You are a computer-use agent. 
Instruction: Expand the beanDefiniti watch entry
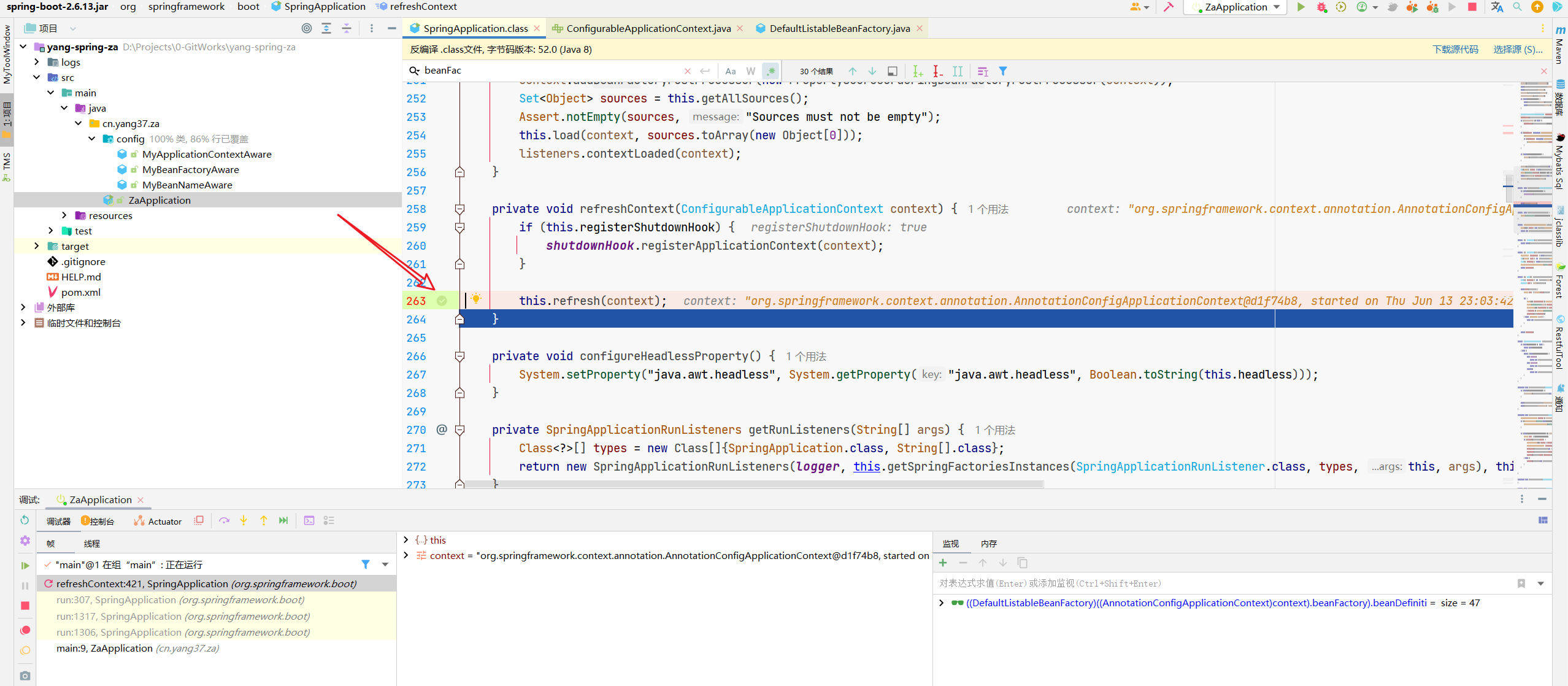click(x=941, y=603)
